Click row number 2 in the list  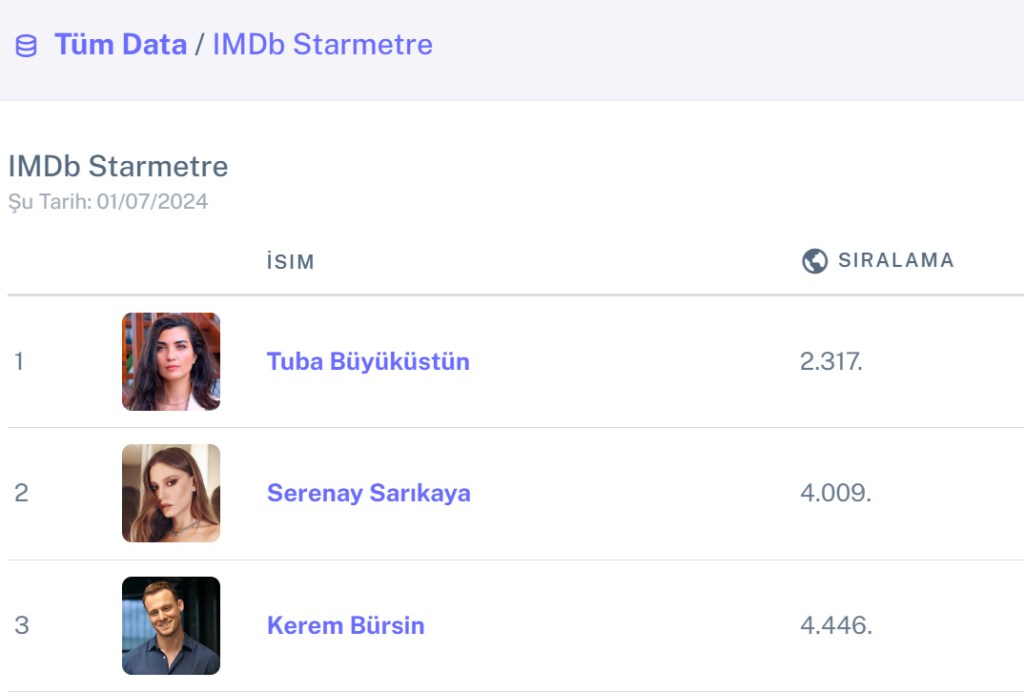(20, 493)
